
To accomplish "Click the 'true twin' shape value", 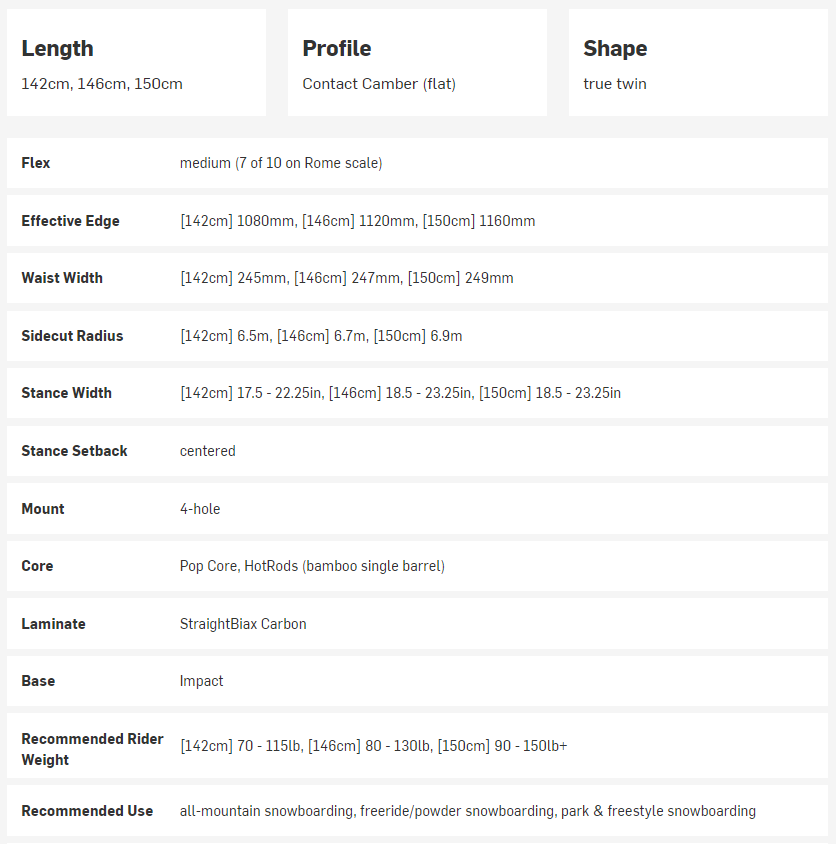I will point(615,84).
